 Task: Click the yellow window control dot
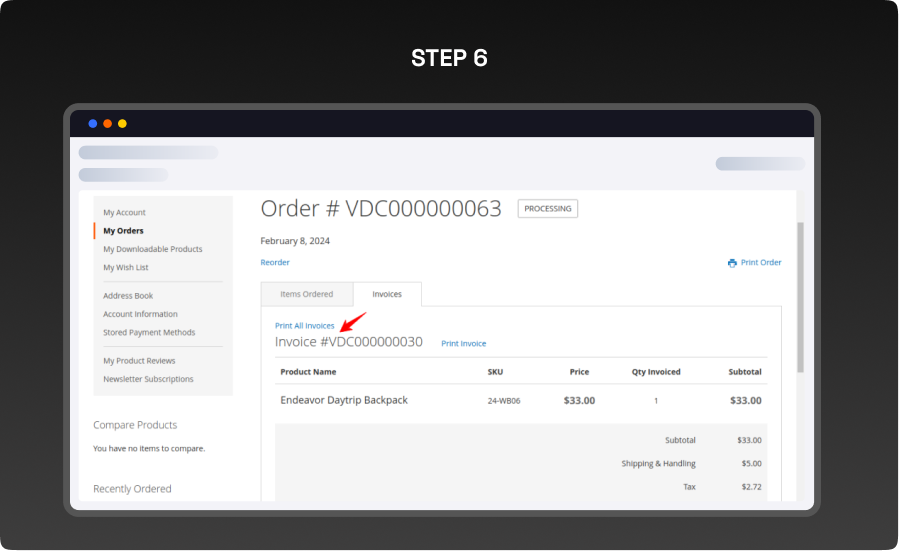122,124
